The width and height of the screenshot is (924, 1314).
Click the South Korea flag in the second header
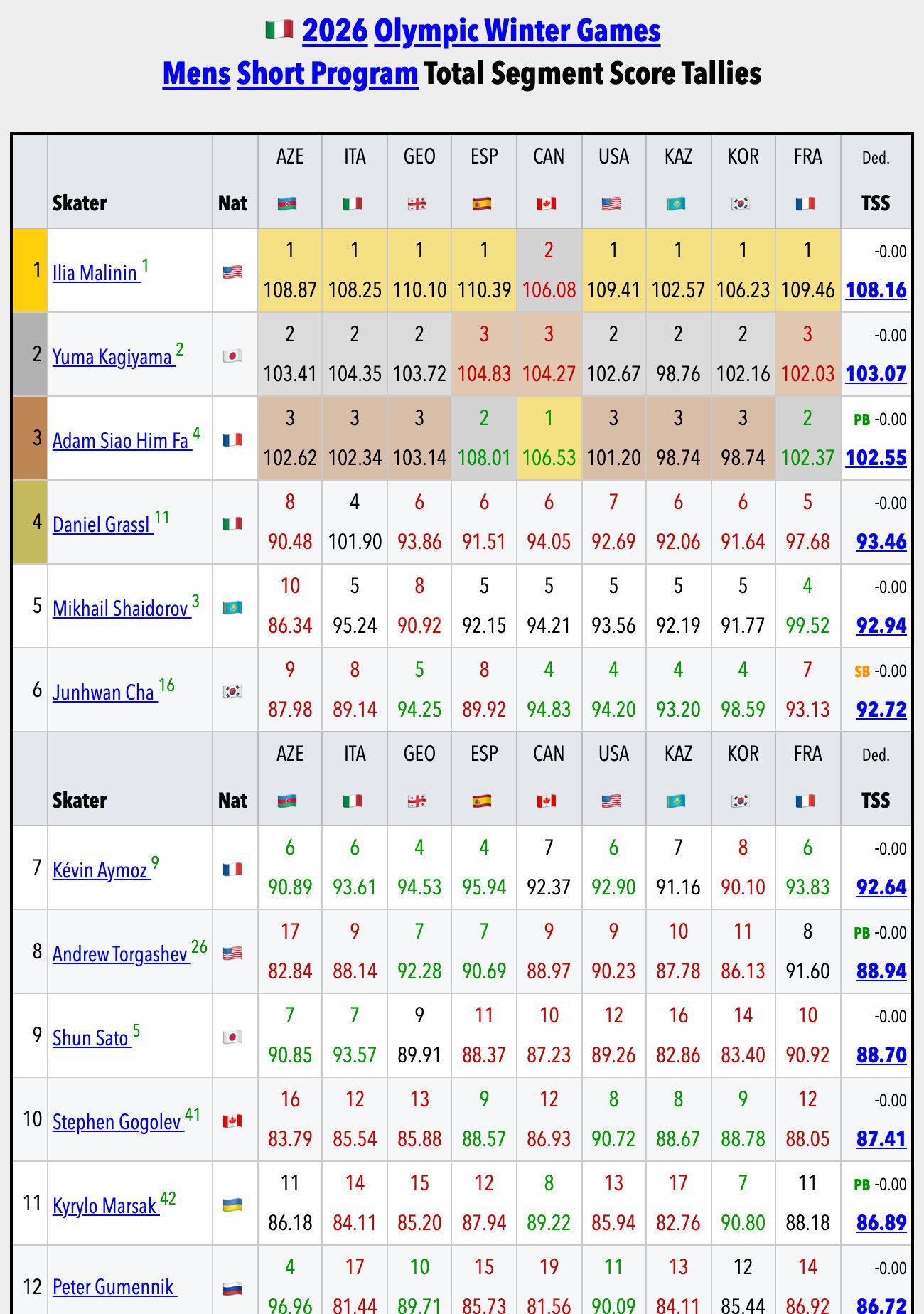[741, 801]
